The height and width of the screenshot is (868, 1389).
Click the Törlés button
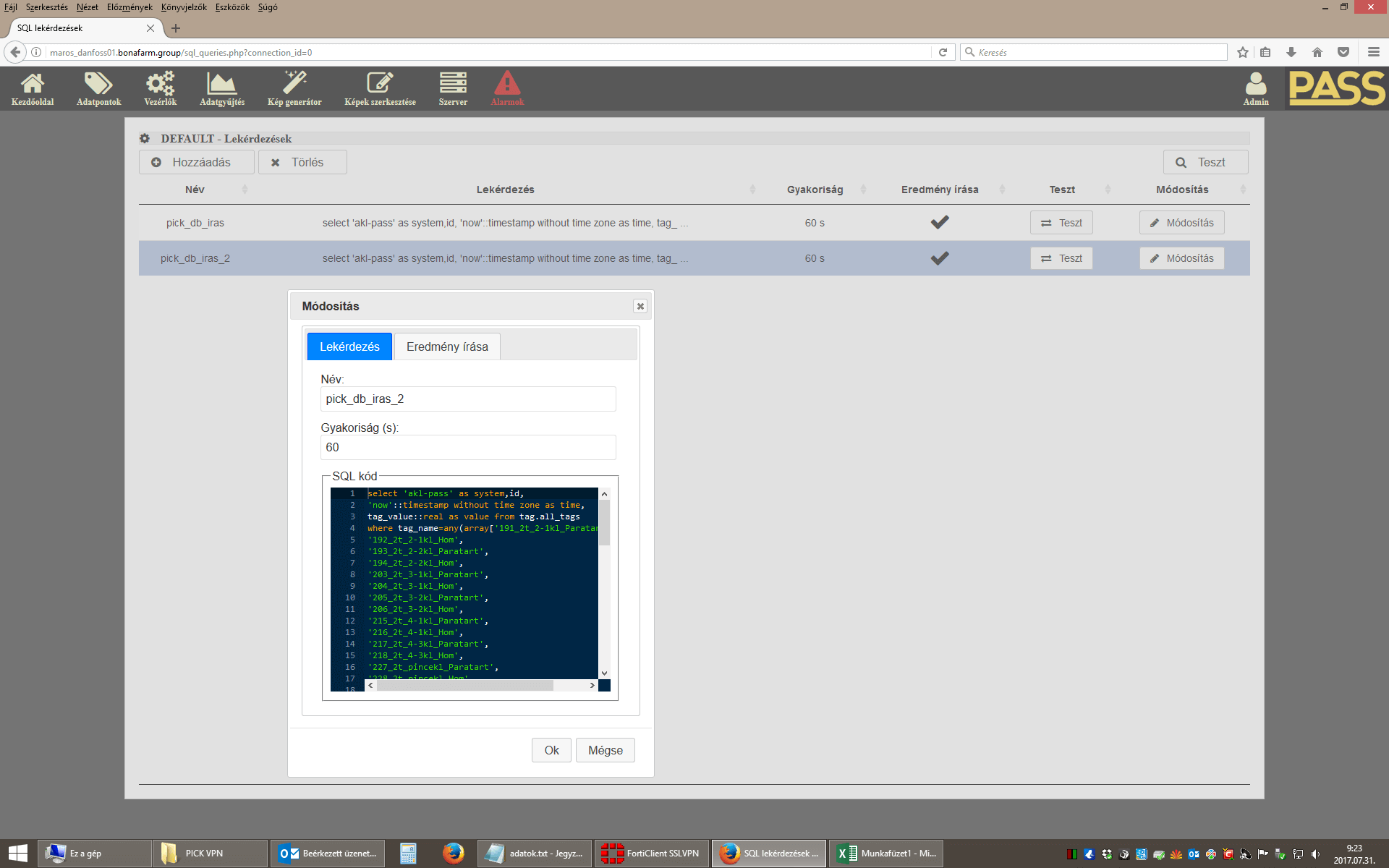tap(302, 162)
